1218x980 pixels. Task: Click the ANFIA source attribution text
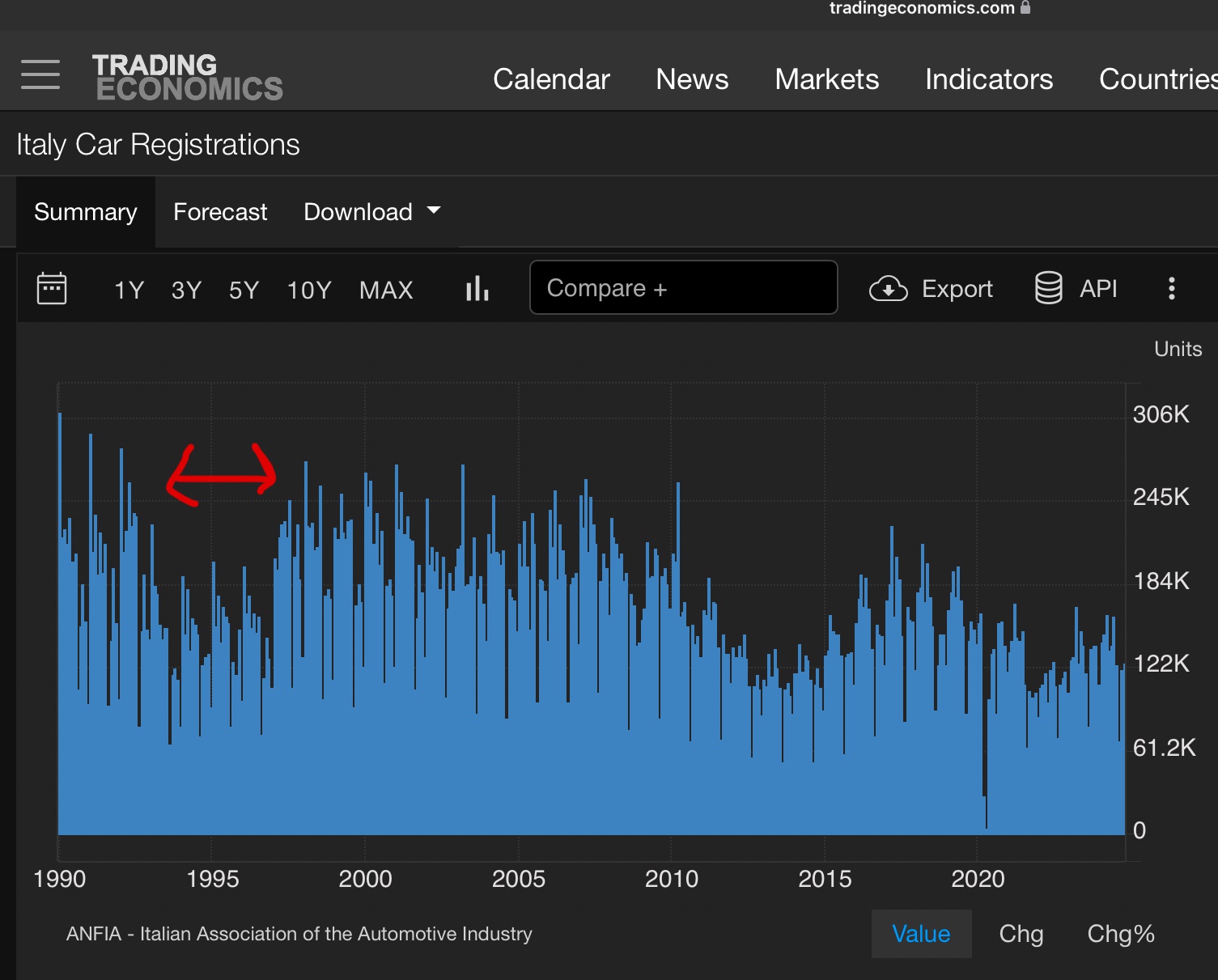pos(299,934)
